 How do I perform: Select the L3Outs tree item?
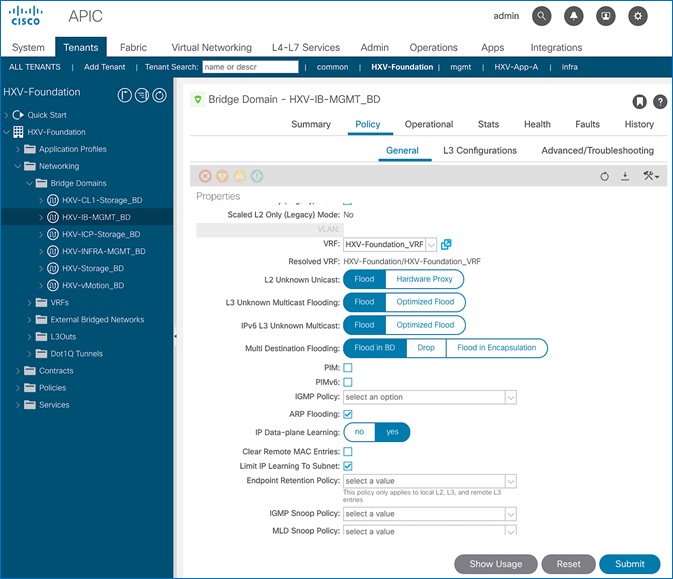click(63, 336)
